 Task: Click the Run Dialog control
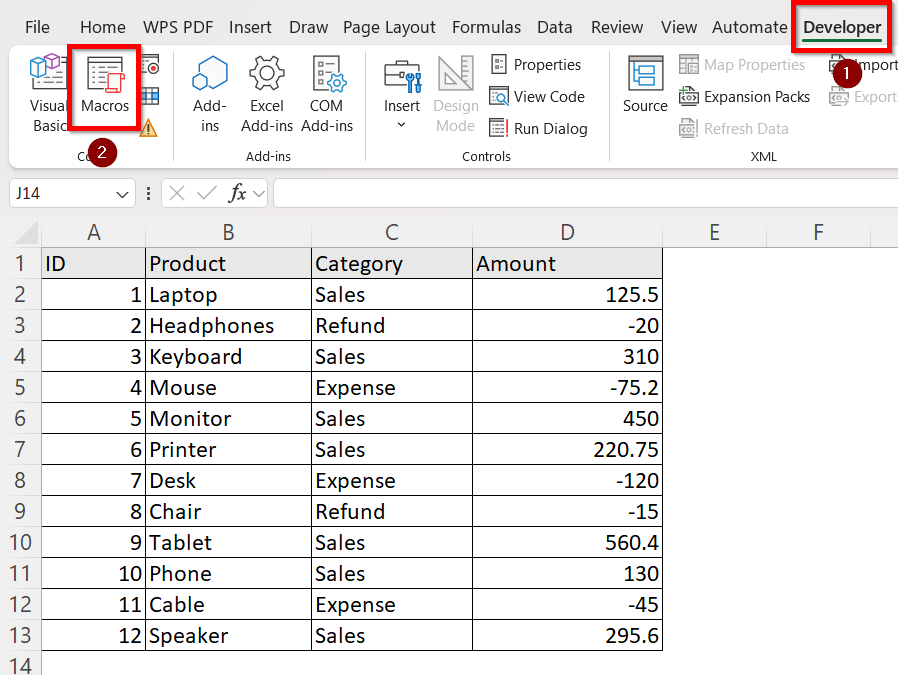click(538, 128)
